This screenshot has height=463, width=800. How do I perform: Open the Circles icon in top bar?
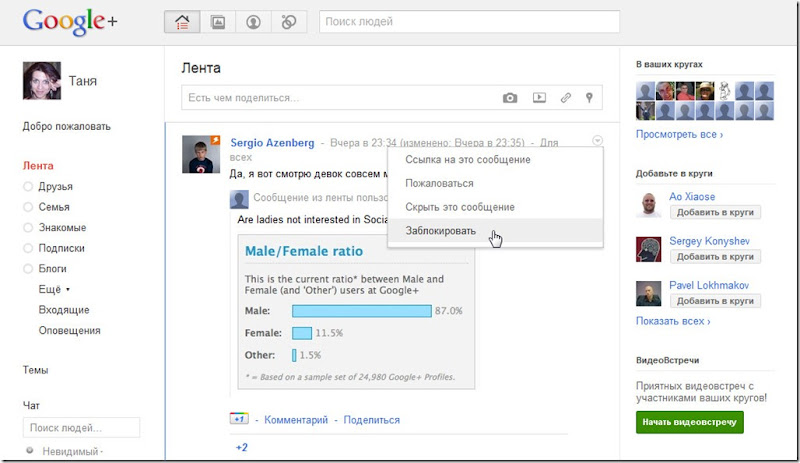click(x=289, y=22)
